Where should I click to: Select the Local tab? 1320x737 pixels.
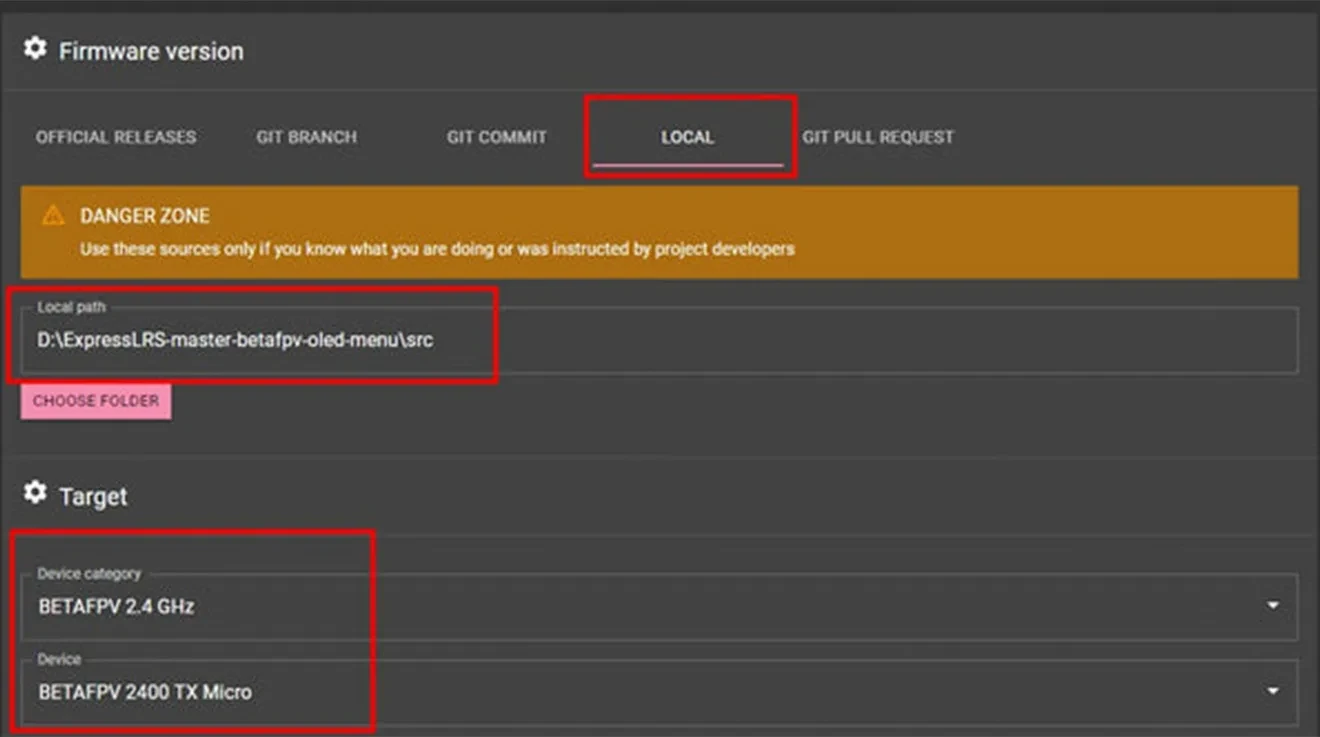point(687,137)
